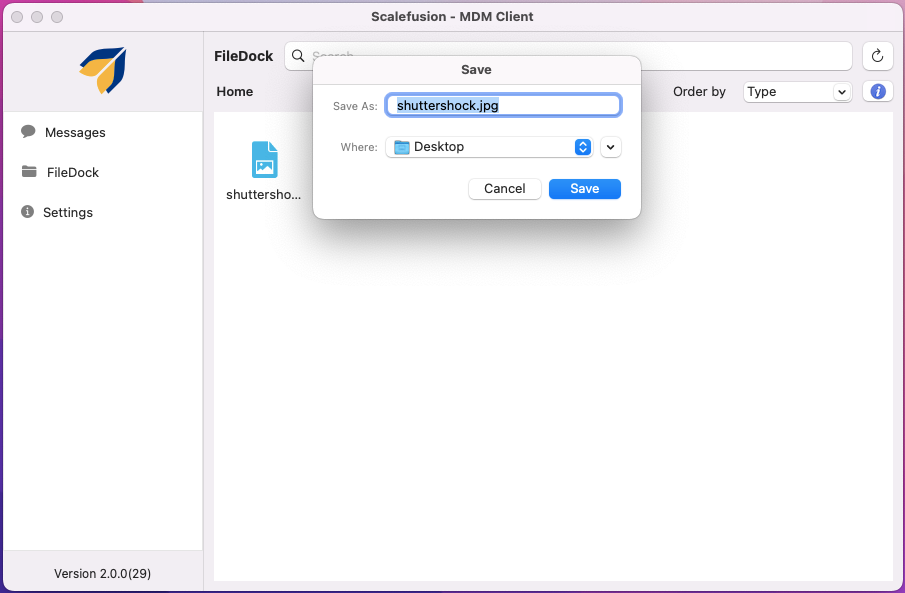
Task: Click the Home breadcrumb
Action: [x=234, y=91]
